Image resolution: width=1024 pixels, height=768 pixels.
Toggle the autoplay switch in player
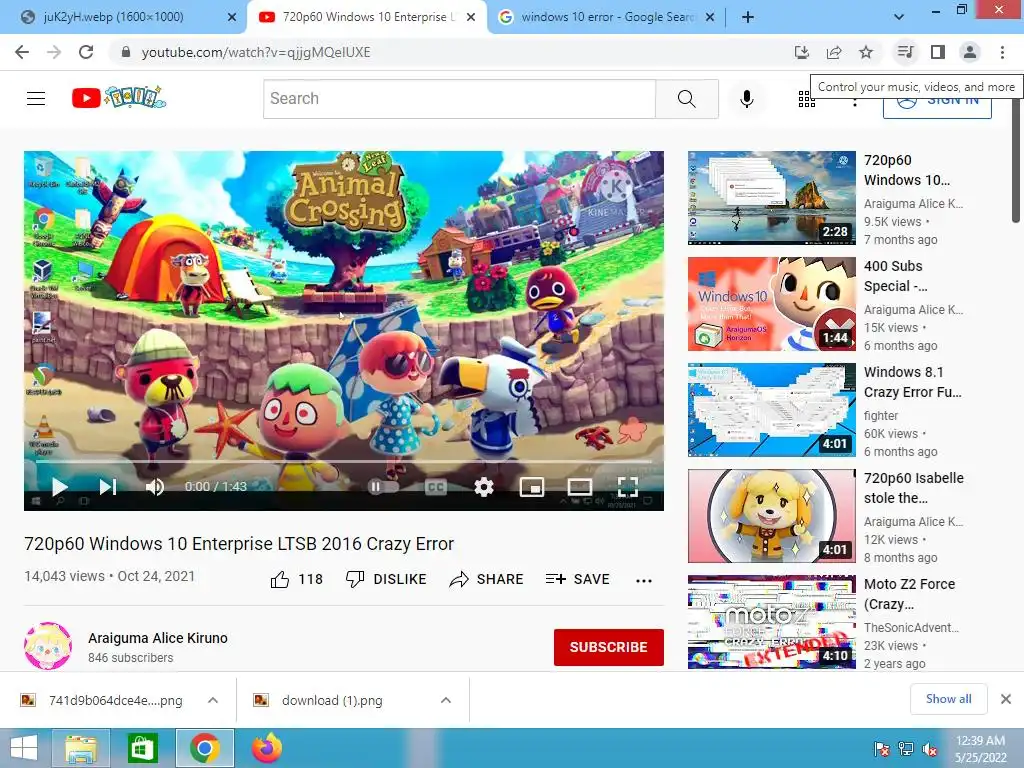(383, 487)
